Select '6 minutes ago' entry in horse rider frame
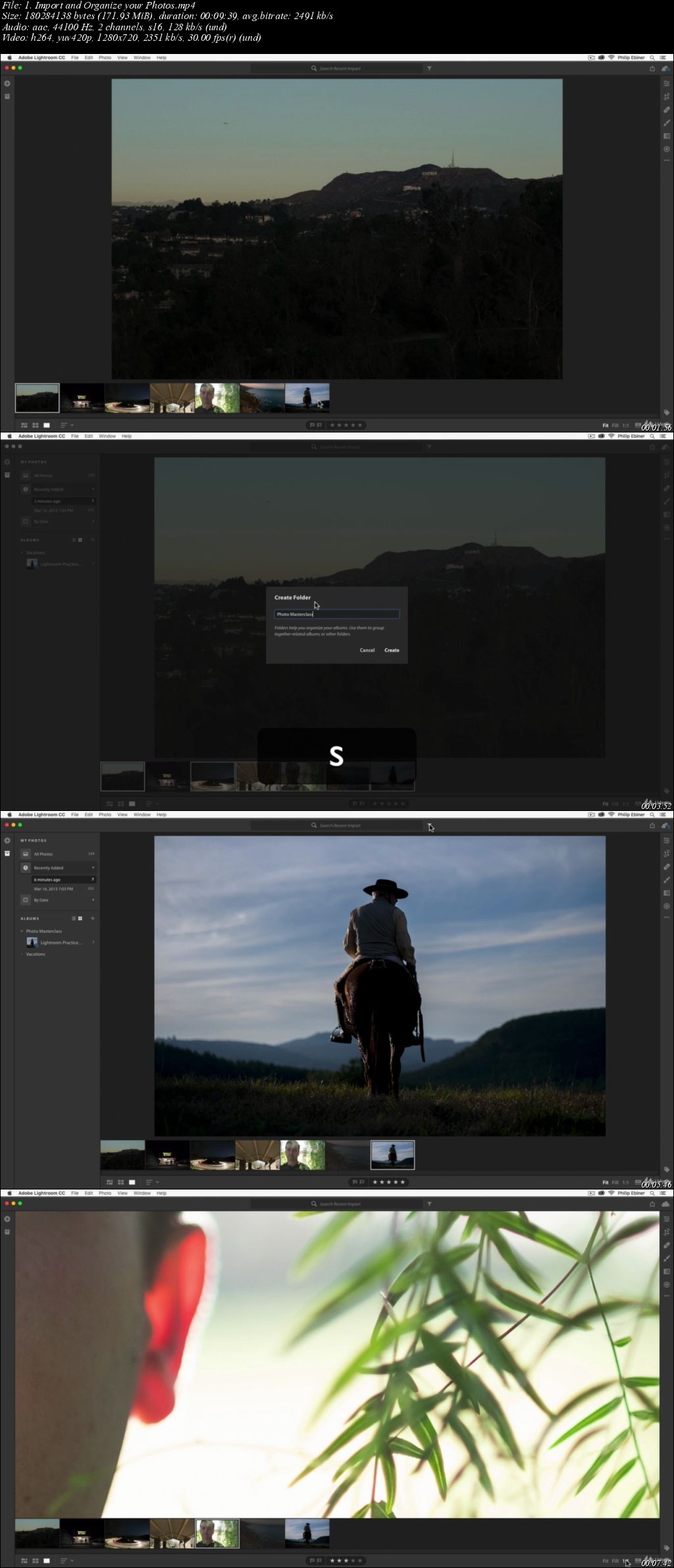 pos(65,879)
